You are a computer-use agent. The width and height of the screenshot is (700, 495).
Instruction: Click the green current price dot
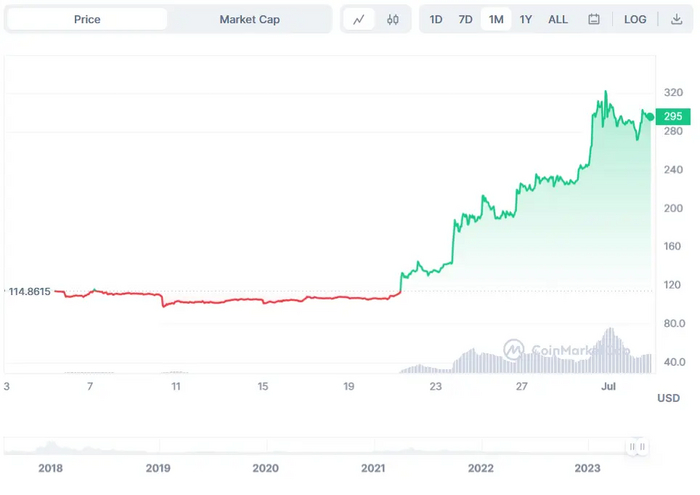point(650,117)
